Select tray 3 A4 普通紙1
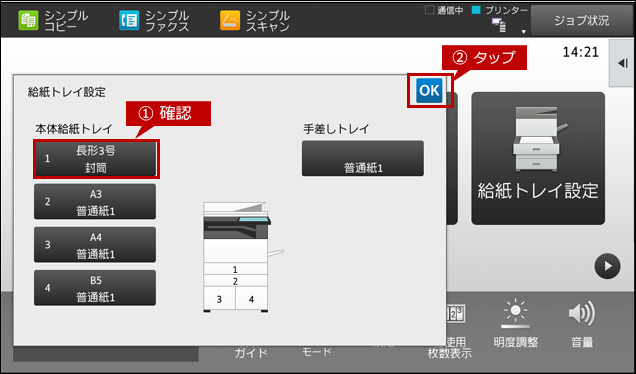The width and height of the screenshot is (636, 374). pyautogui.click(x=95, y=245)
